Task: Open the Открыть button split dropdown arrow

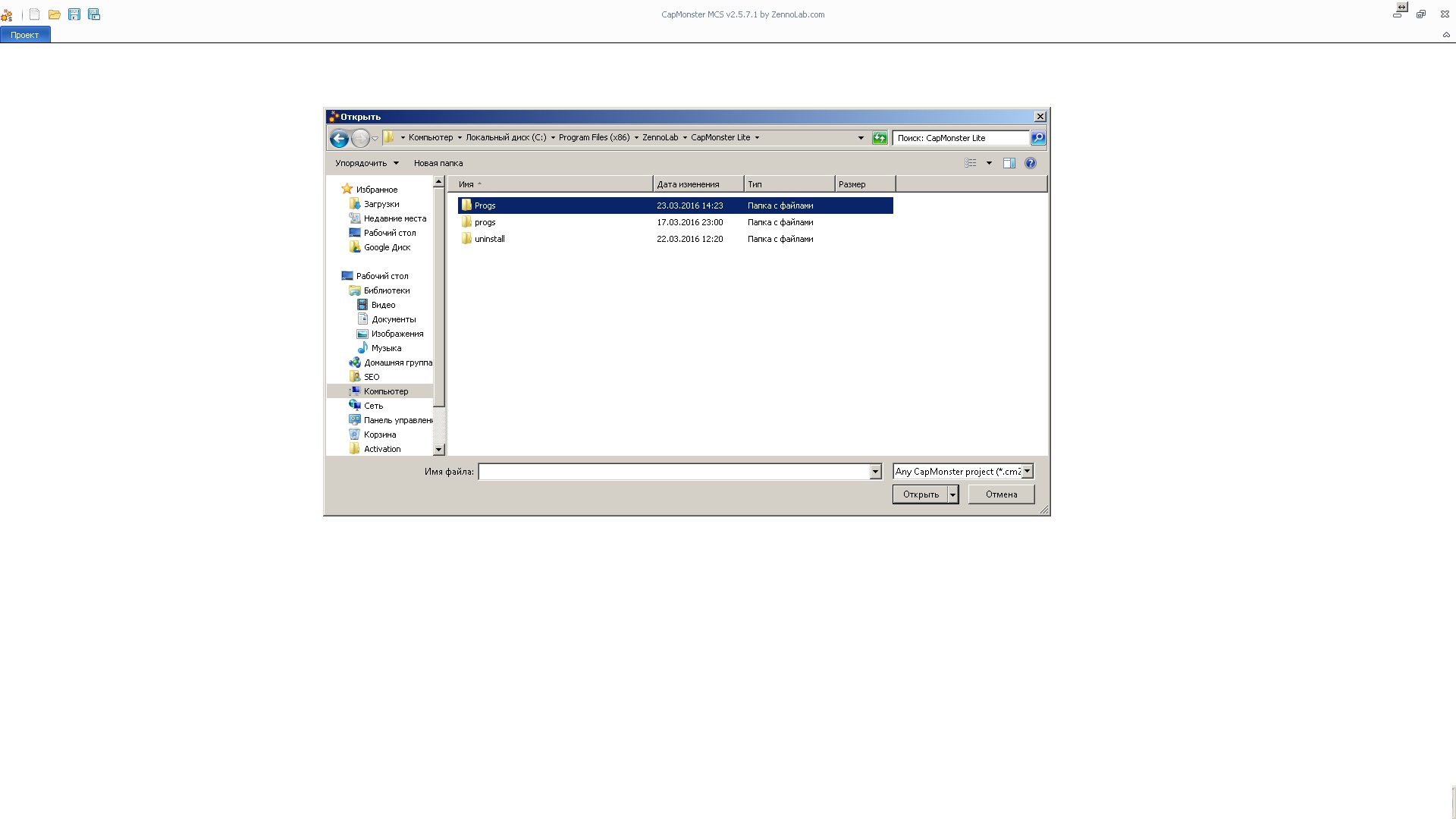Action: tap(953, 494)
